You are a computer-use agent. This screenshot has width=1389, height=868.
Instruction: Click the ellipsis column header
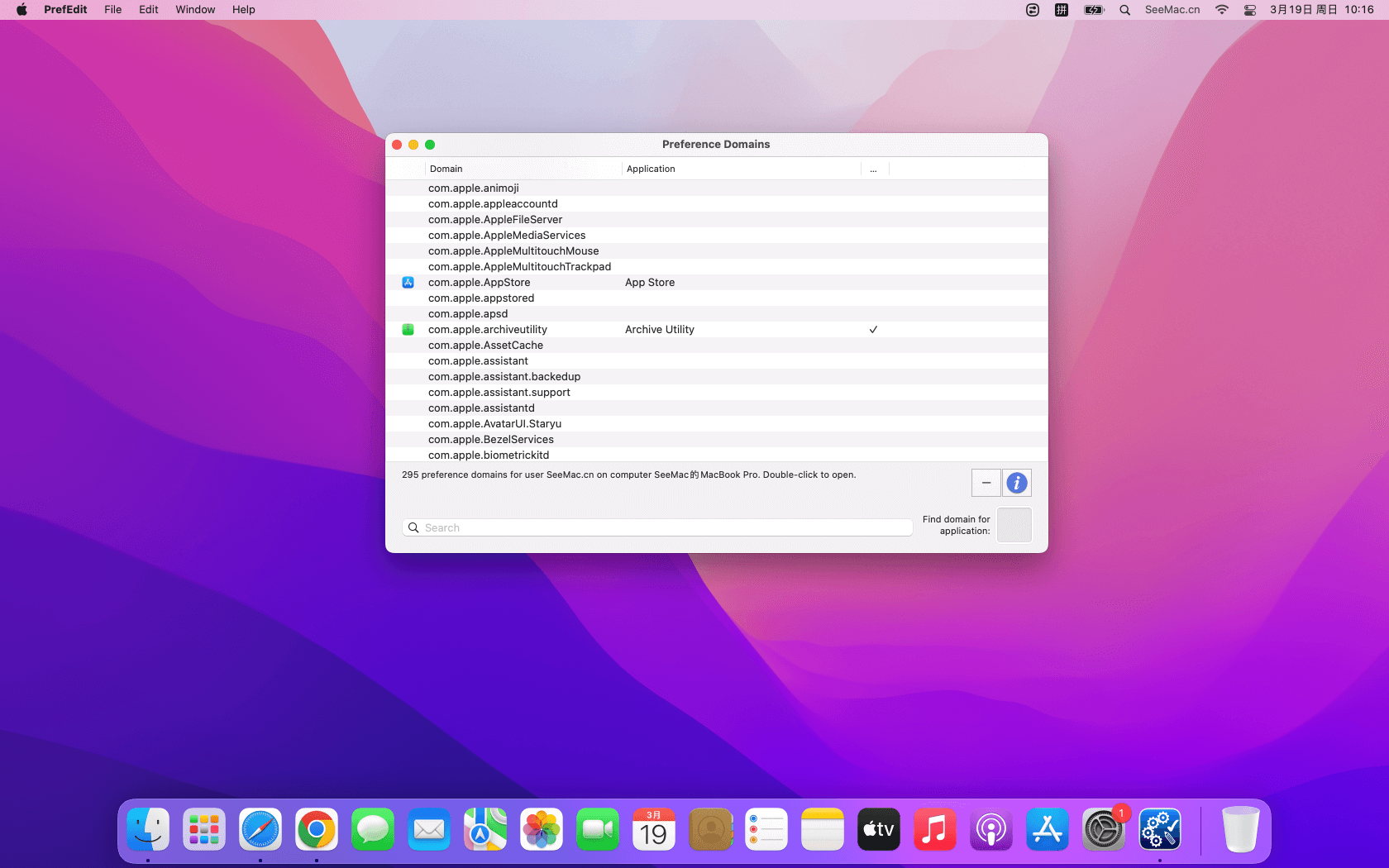874,169
